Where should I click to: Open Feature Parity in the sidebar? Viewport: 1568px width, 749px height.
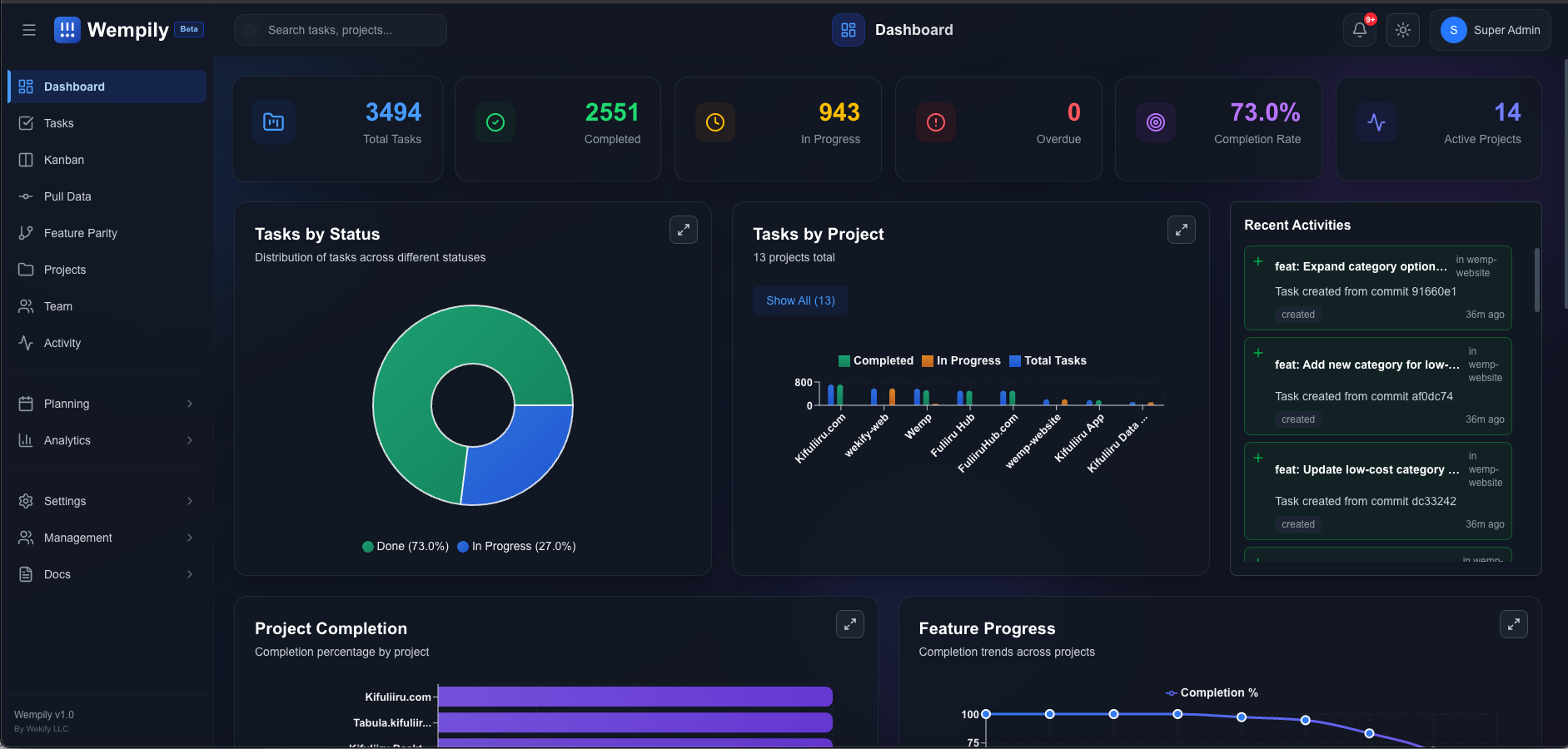point(80,233)
